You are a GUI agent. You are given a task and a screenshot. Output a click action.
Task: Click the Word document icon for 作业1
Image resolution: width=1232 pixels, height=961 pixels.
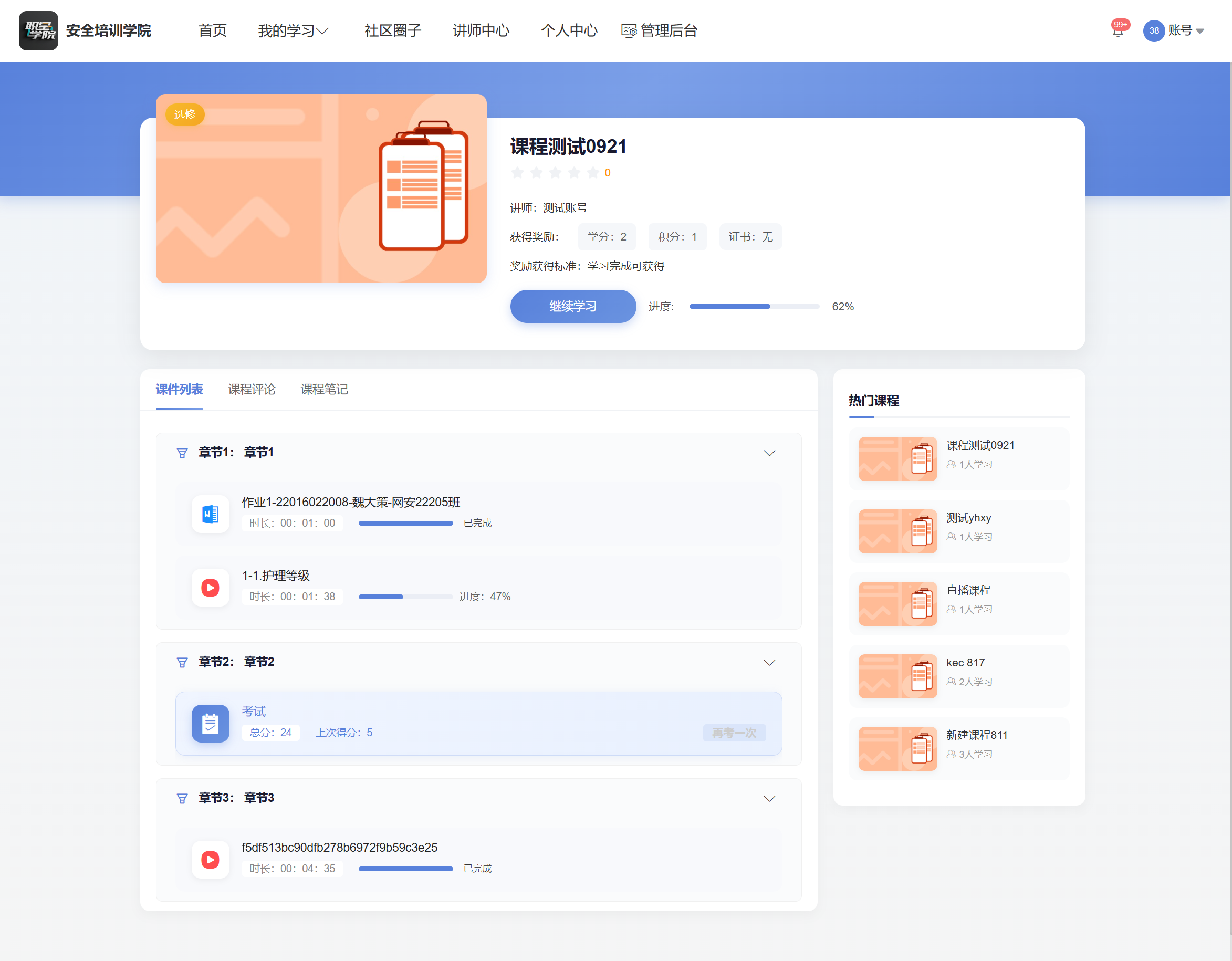(211, 514)
